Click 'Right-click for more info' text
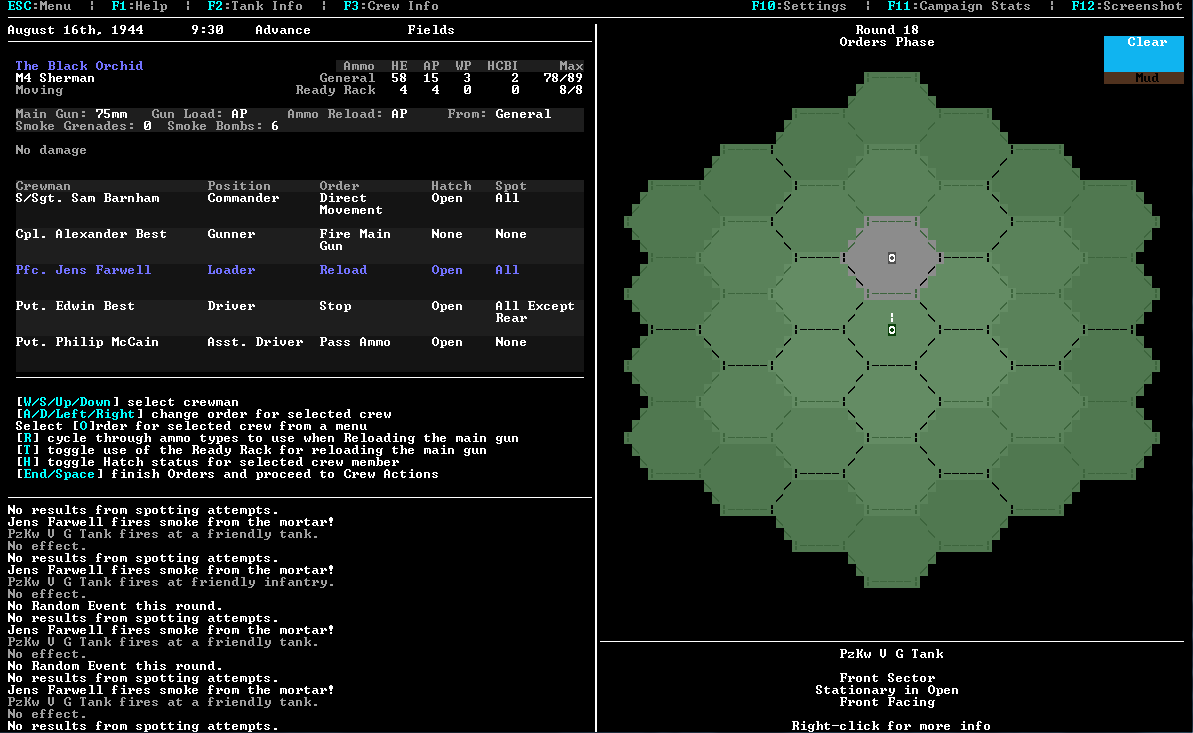Image resolution: width=1193 pixels, height=733 pixels. click(x=891, y=726)
